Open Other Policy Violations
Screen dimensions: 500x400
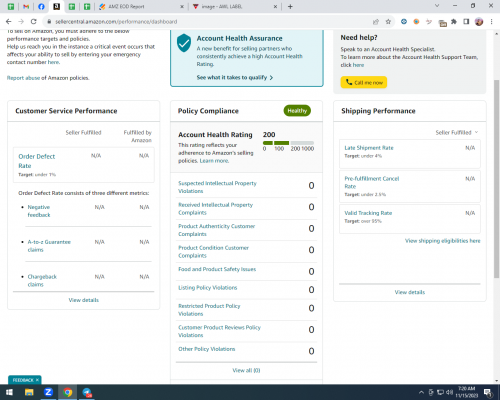(207, 349)
